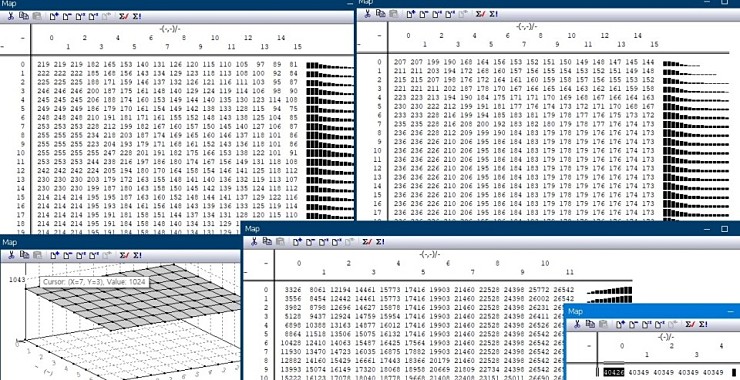Click sigma checkmark icon in 3D surface Map window
The height and width of the screenshot is (380, 740).
123,255
